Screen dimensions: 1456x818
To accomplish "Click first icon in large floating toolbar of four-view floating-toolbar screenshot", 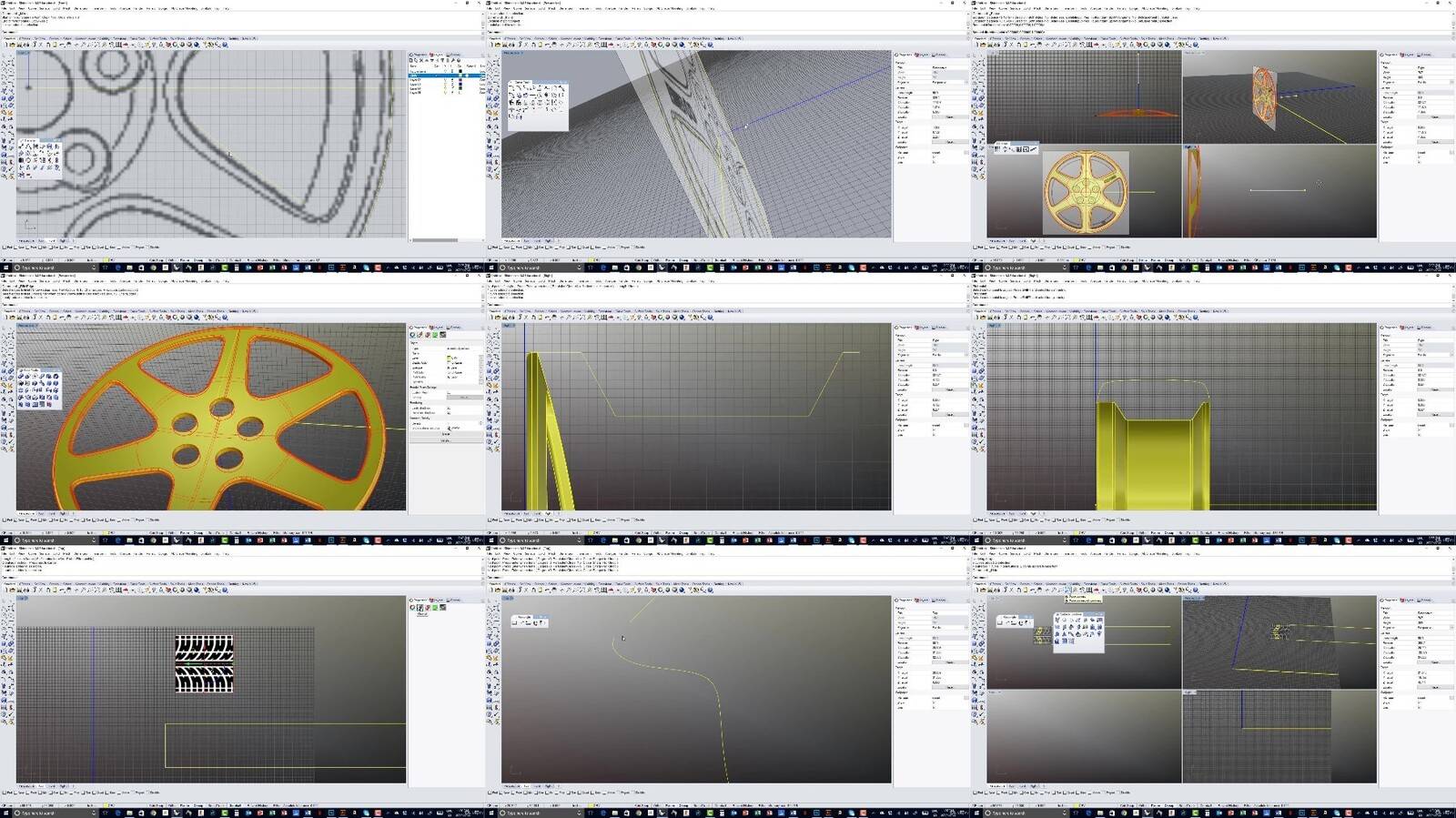I will 1057,620.
